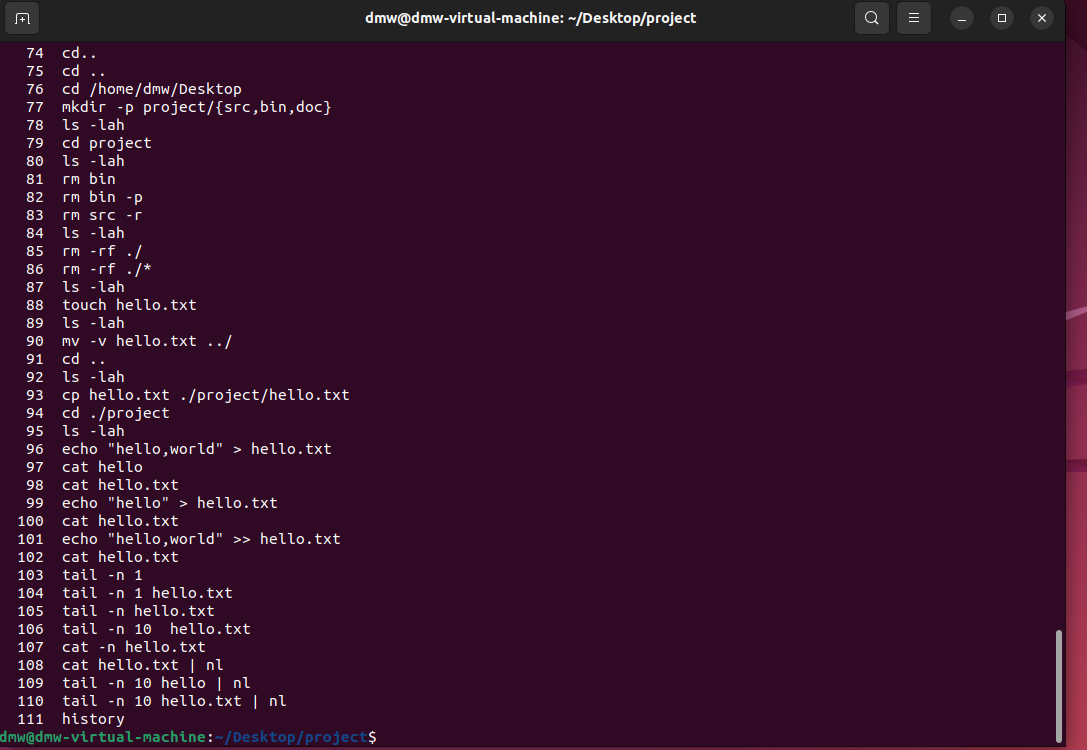This screenshot has height=750, width=1087.
Task: Click 'cat hello.txt | nl' entry
Action: (x=142, y=665)
